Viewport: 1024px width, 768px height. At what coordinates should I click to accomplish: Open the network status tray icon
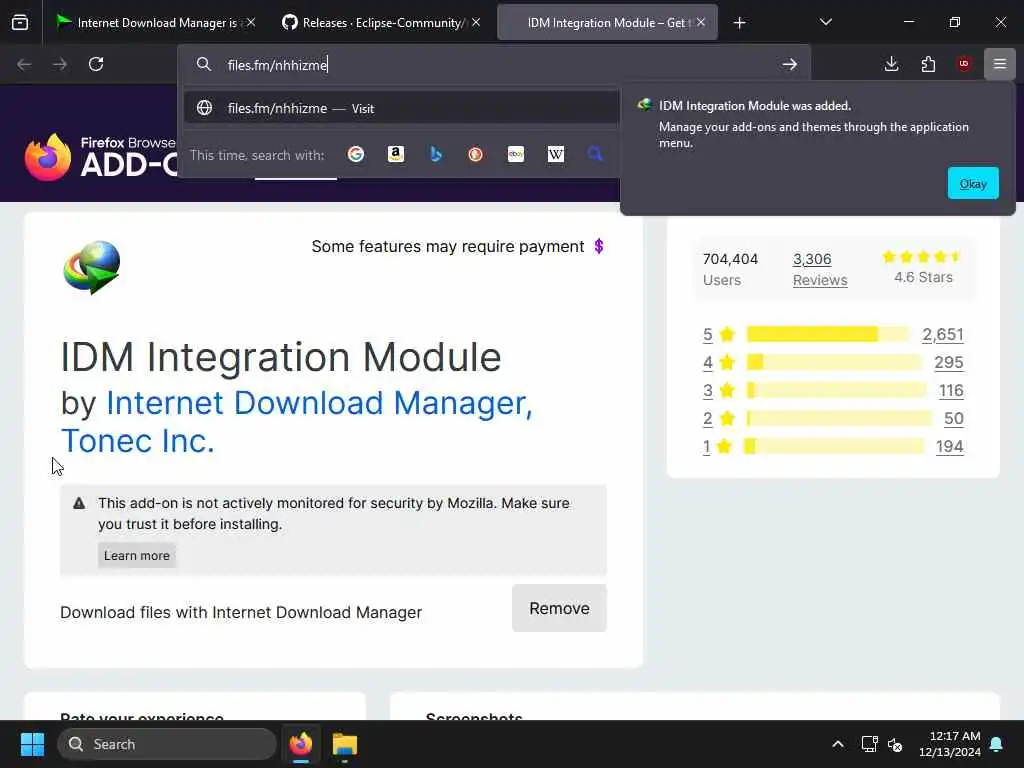point(869,744)
